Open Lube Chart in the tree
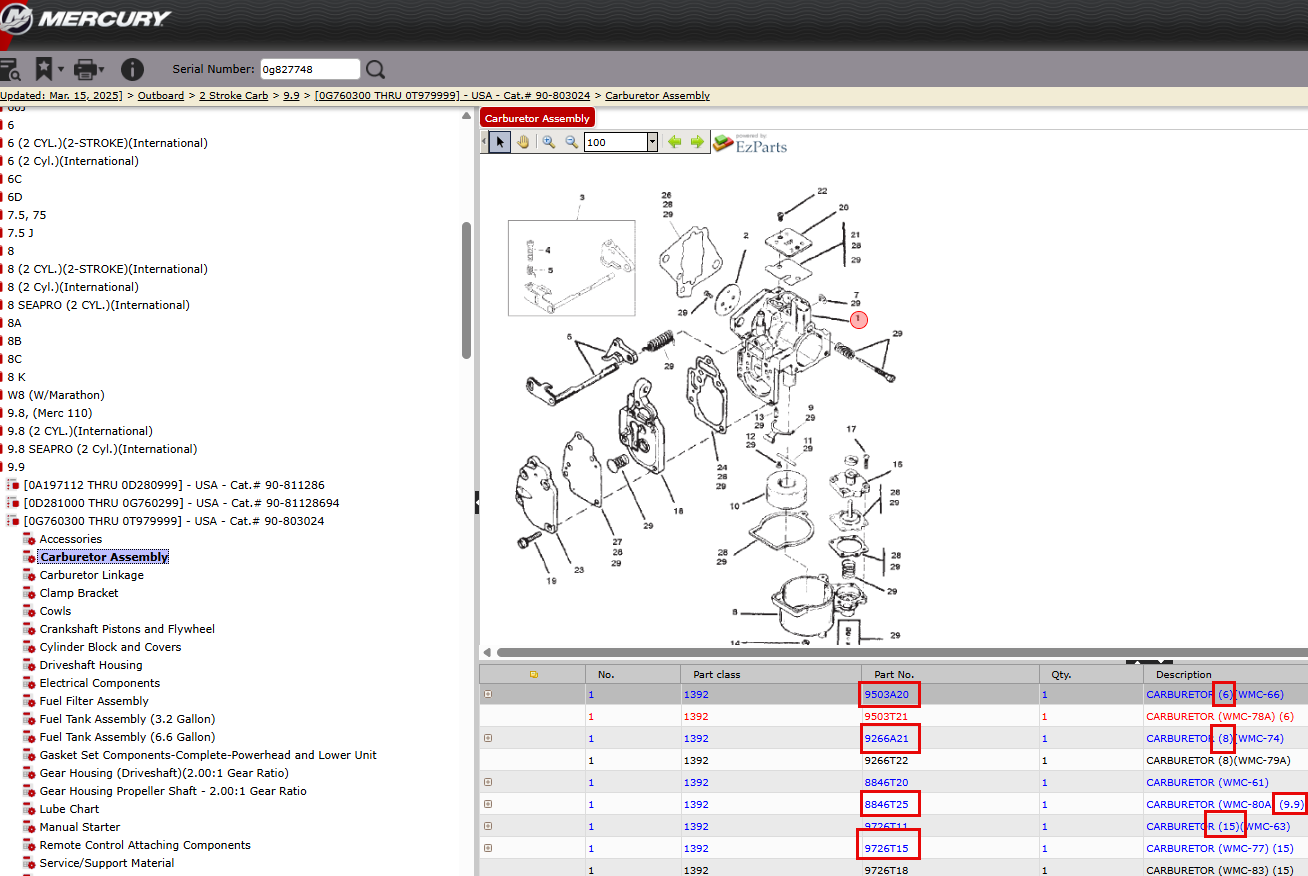1308x876 pixels. [x=69, y=809]
